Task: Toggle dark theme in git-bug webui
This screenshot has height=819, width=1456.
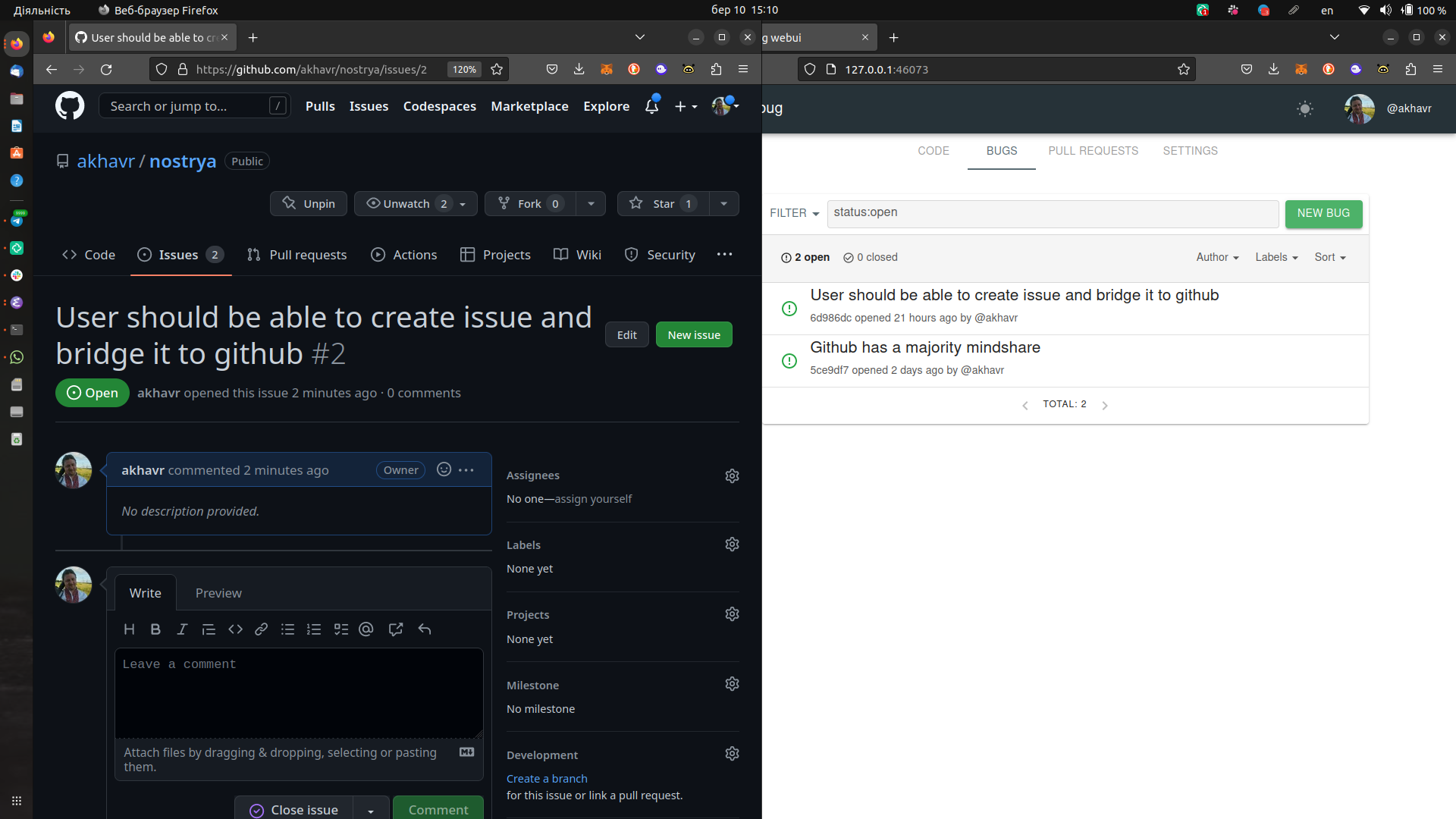Action: 1305,108
